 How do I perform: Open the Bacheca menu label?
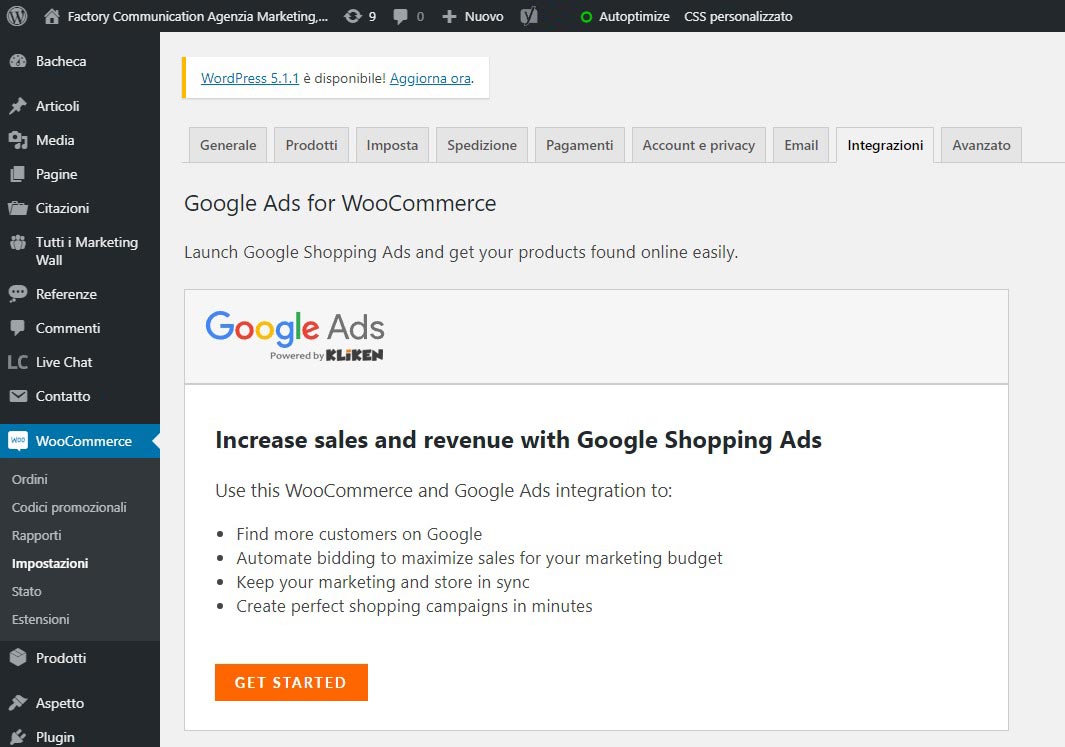coord(60,61)
